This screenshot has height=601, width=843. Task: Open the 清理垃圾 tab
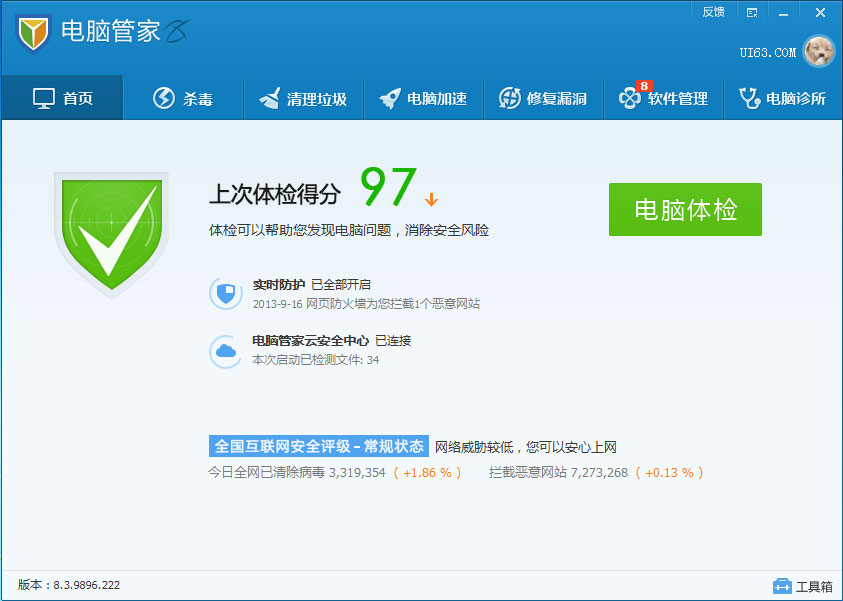(x=304, y=98)
